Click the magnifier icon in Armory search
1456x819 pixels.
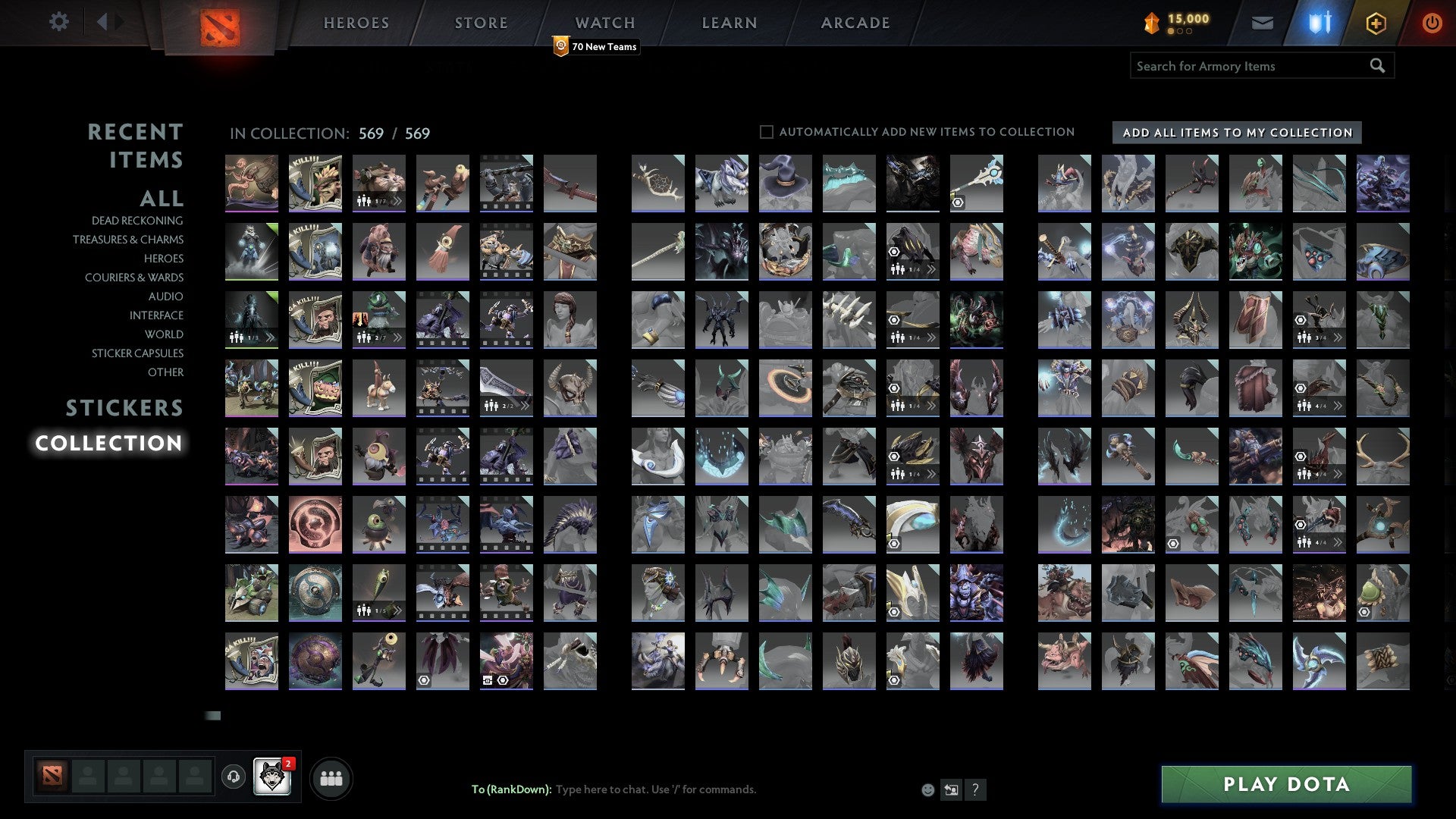(x=1377, y=66)
